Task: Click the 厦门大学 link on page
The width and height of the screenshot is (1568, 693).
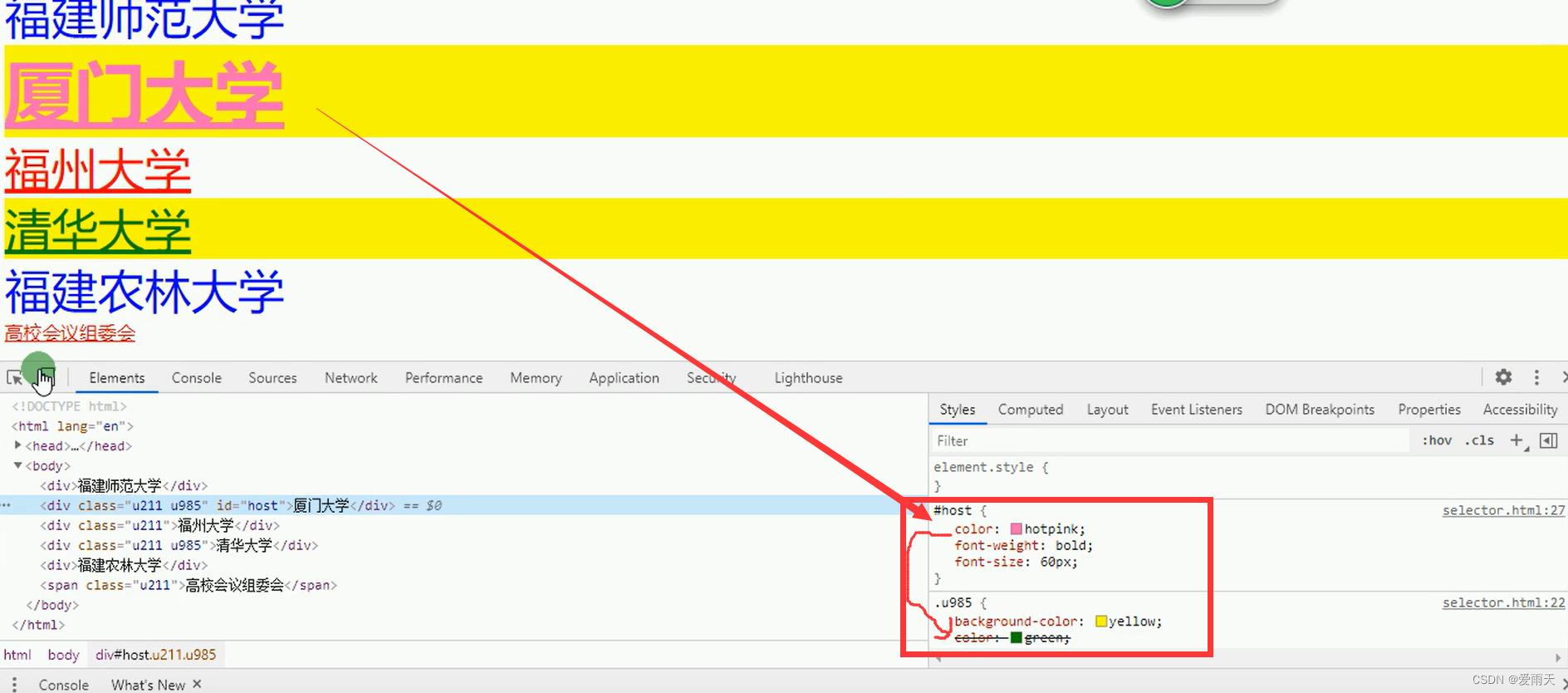Action: pos(145,94)
